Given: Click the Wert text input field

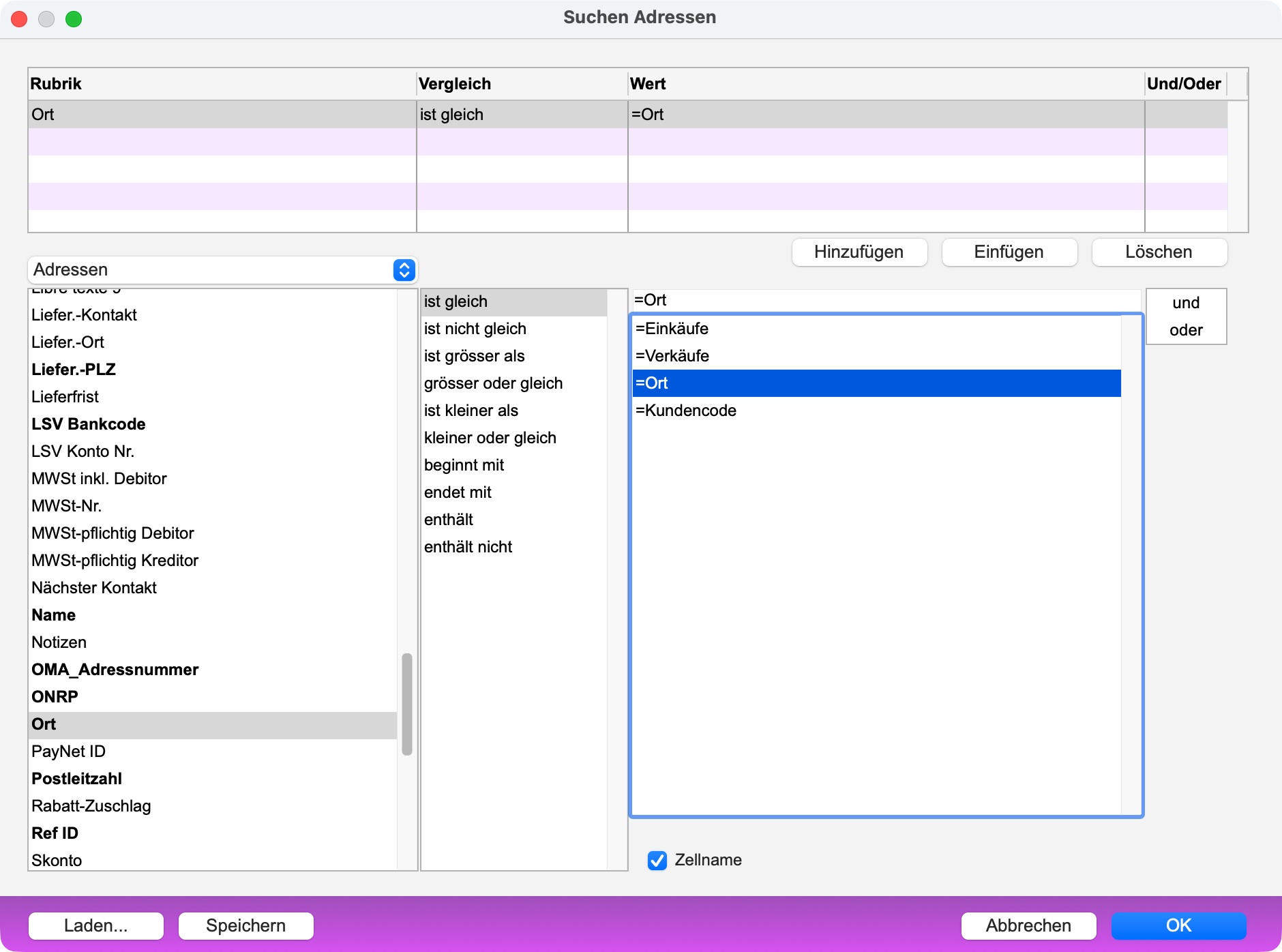Looking at the screenshot, I should 885,300.
